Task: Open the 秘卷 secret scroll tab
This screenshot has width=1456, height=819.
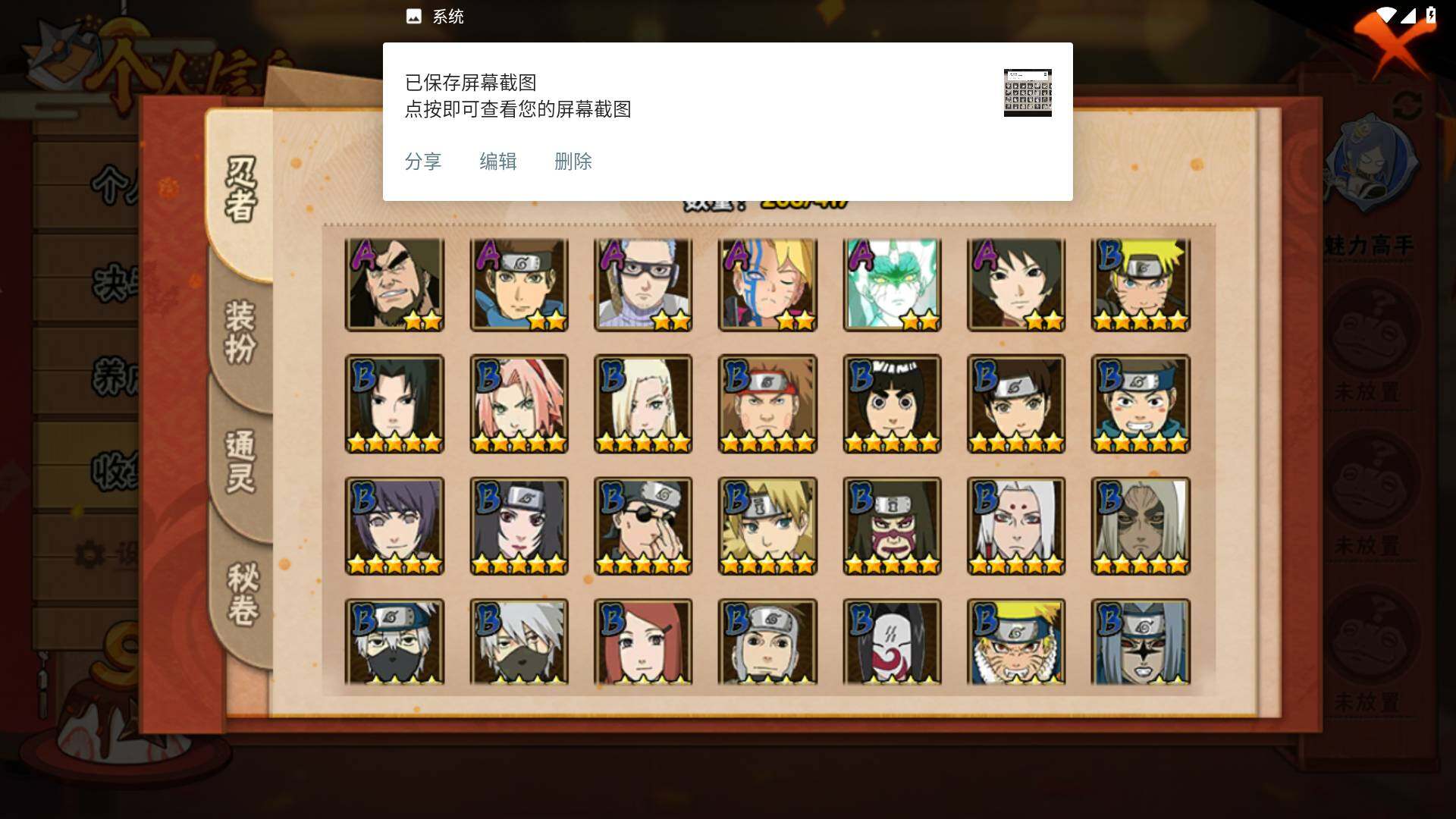Action: pyautogui.click(x=242, y=594)
